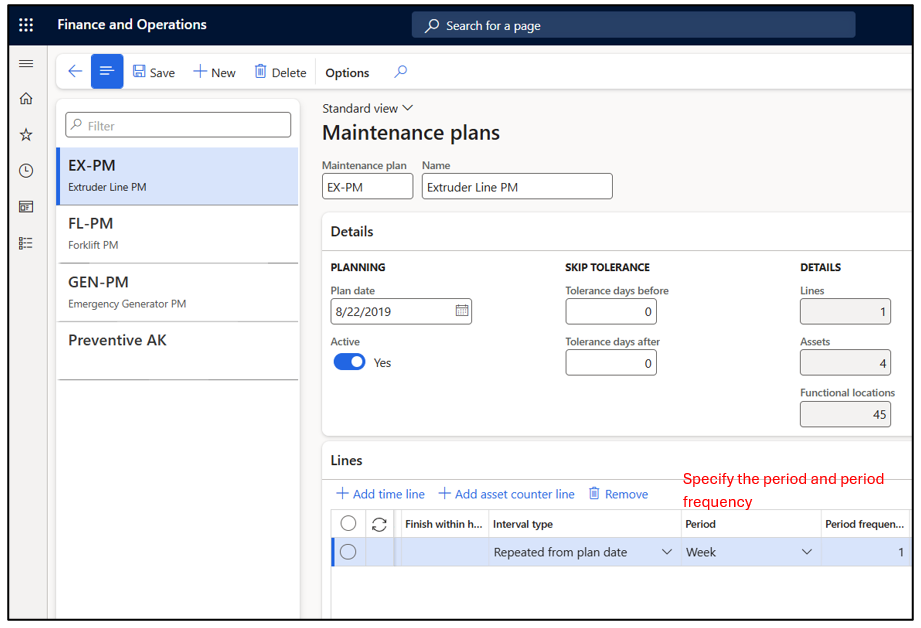Click the Functional locations count field
The height and width of the screenshot is (628, 921).
845,414
